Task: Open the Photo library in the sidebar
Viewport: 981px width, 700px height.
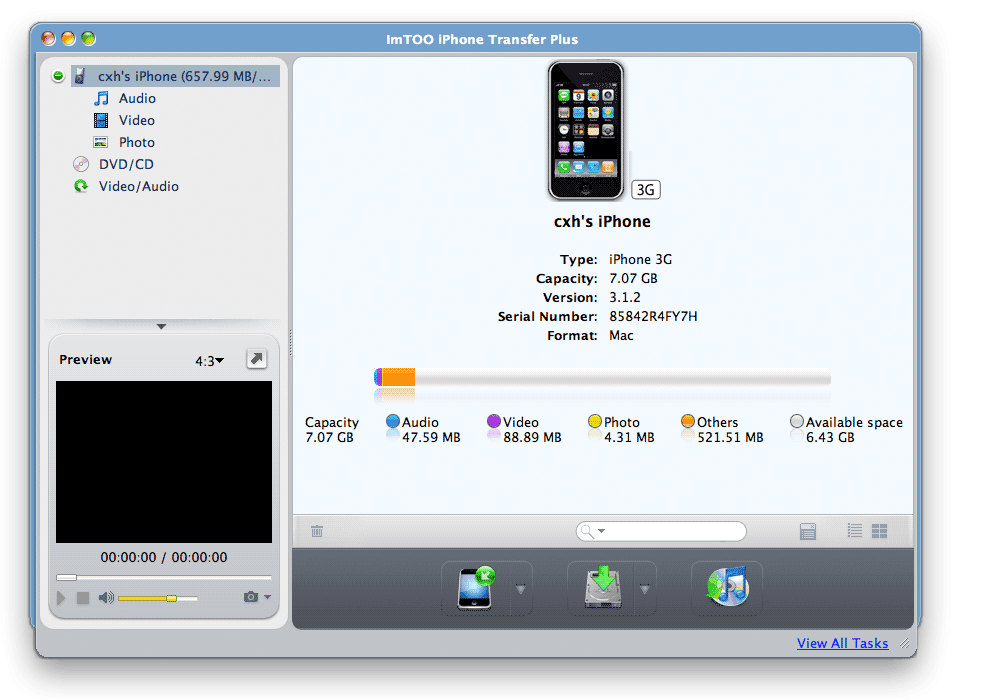Action: click(136, 142)
